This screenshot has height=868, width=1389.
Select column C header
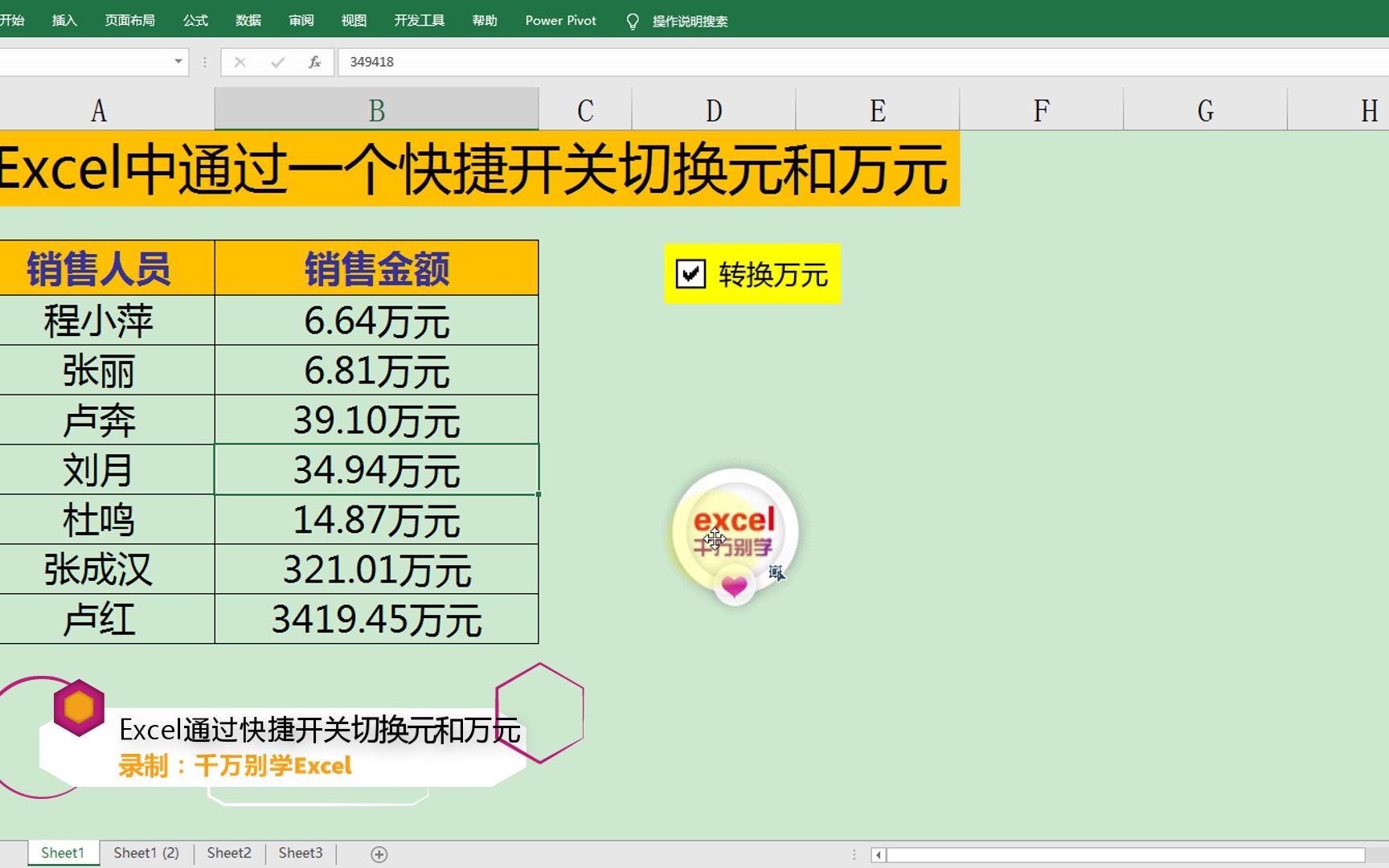pos(585,110)
